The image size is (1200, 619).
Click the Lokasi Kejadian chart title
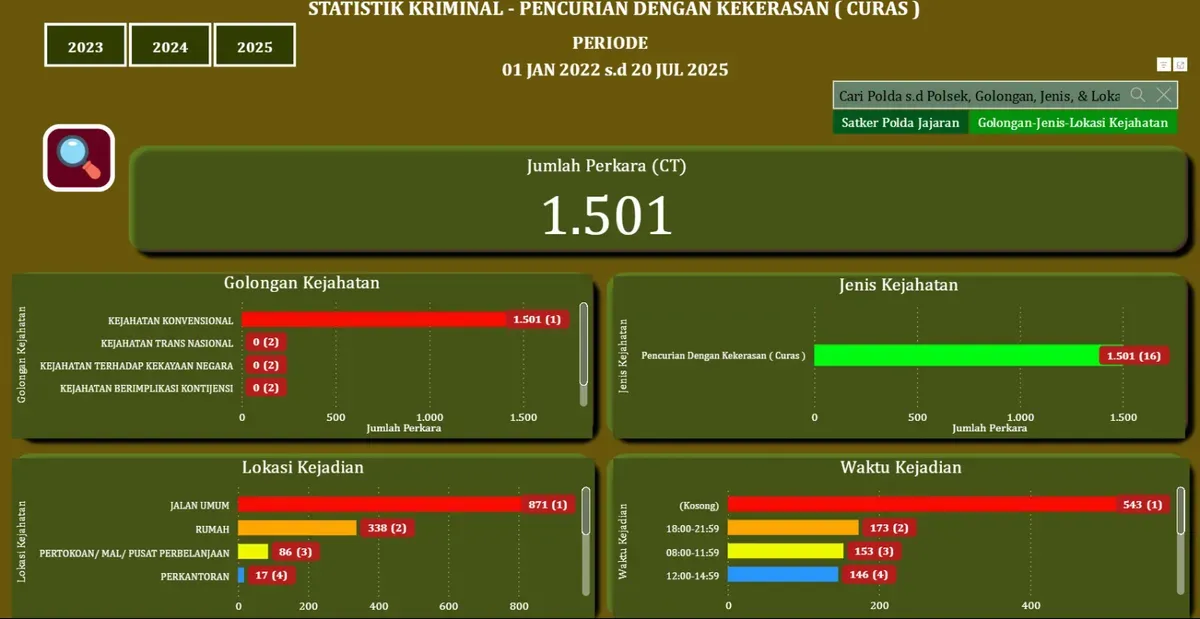(303, 467)
